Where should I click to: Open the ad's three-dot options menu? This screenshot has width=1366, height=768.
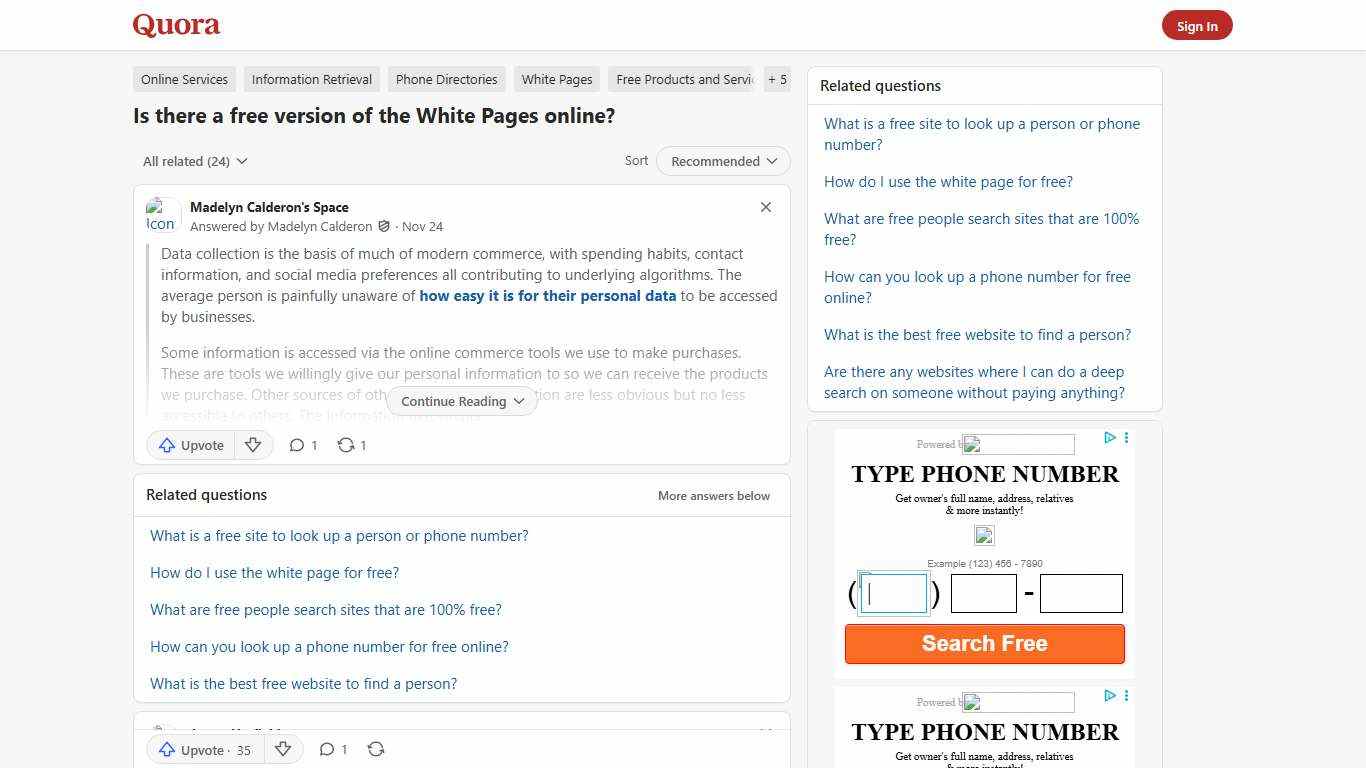tap(1126, 438)
